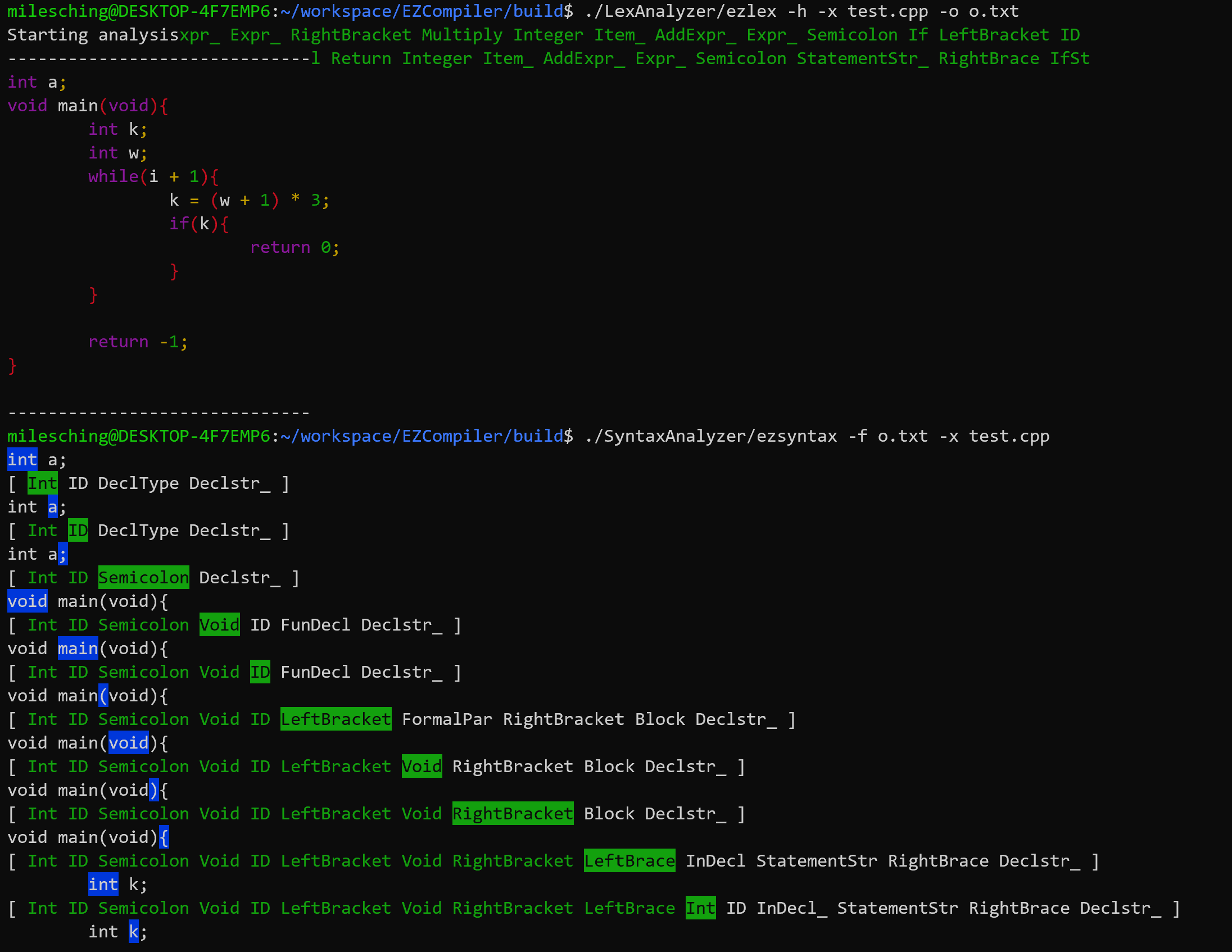Click the 'Starting analysis' output text
Viewport: 1232px width, 952px height.
tap(93, 35)
